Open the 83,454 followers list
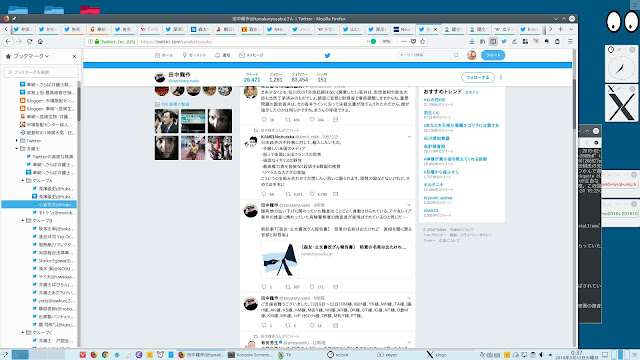 (300, 78)
